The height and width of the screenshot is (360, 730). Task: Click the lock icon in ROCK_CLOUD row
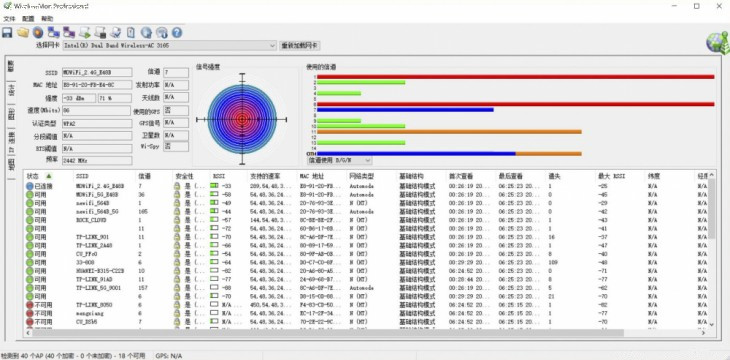[x=177, y=220]
